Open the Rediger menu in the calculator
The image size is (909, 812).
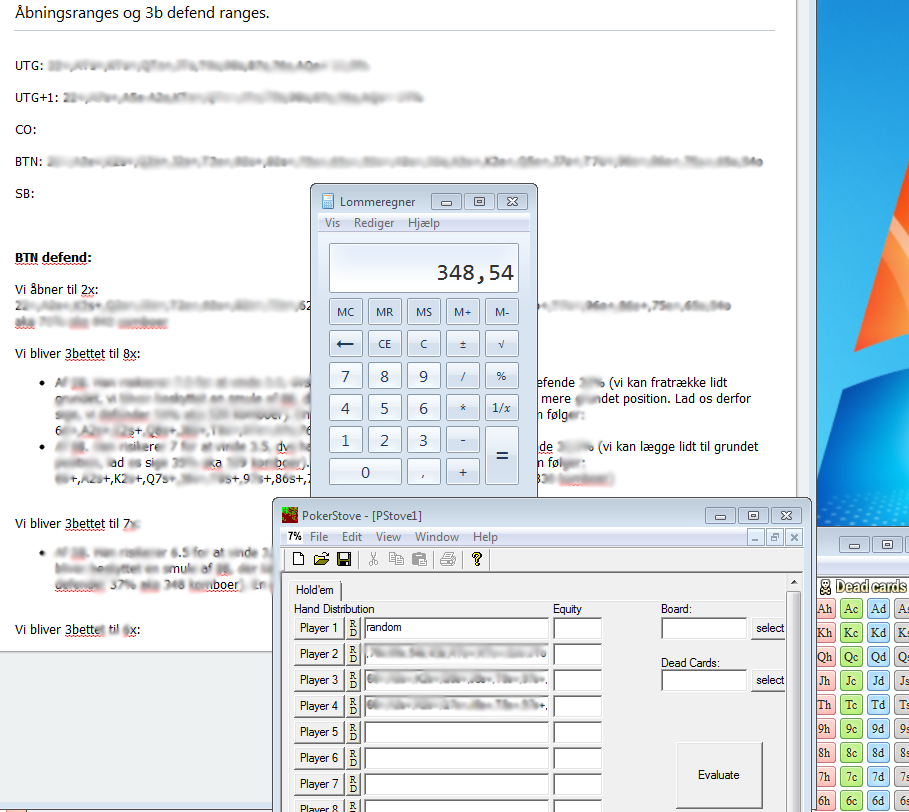374,223
